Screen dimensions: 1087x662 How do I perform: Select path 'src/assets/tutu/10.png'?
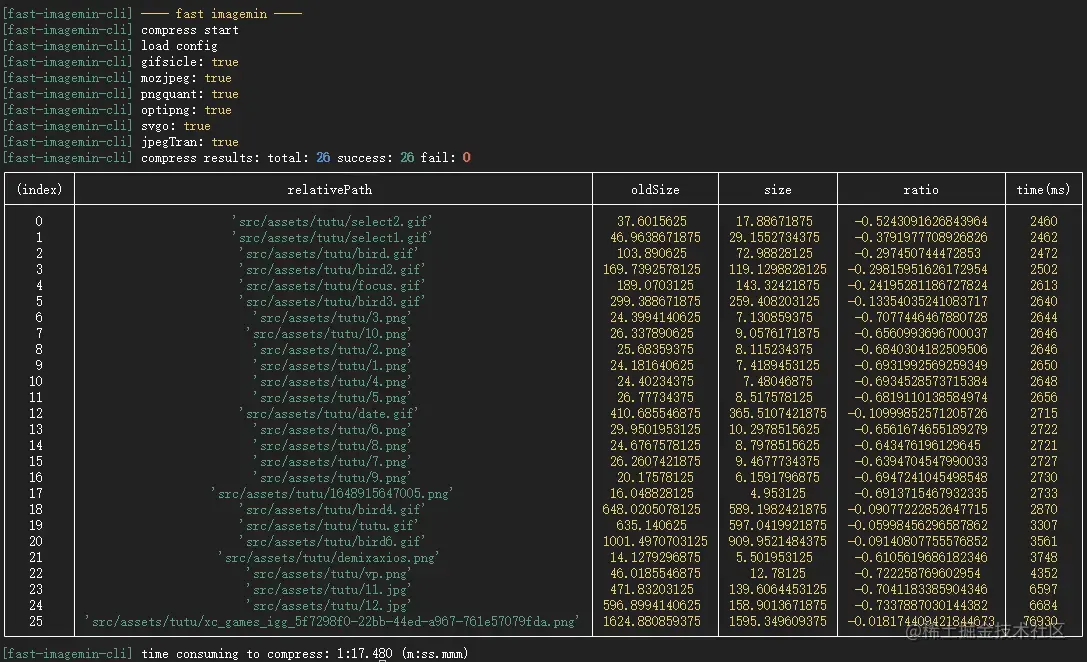point(329,333)
